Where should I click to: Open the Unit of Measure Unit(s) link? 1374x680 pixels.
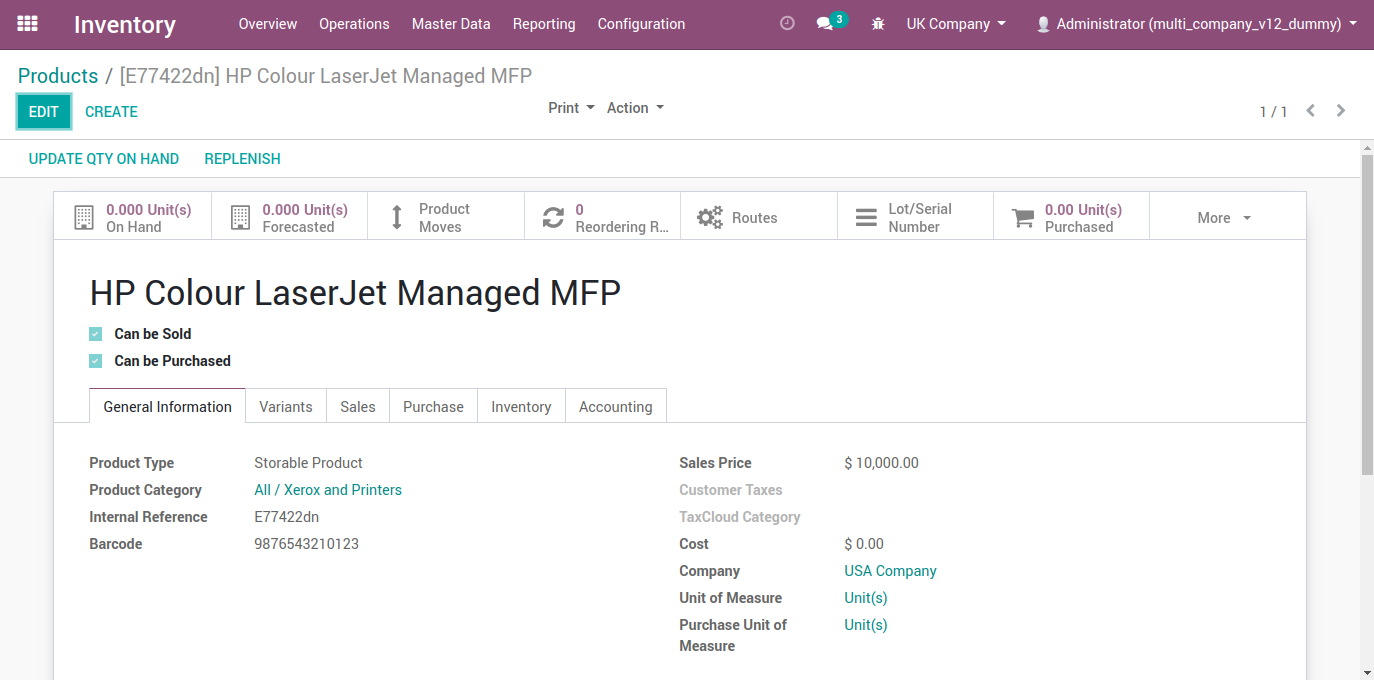(866, 598)
